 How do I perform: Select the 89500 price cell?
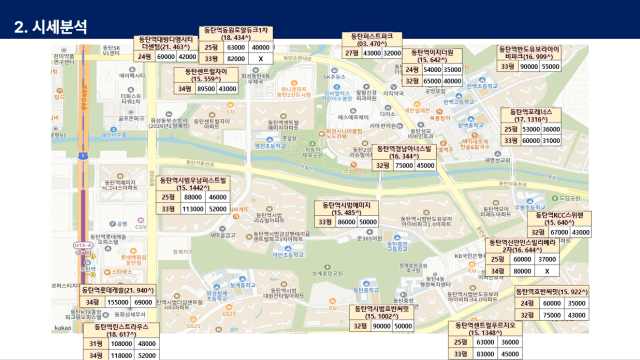pos(206,89)
